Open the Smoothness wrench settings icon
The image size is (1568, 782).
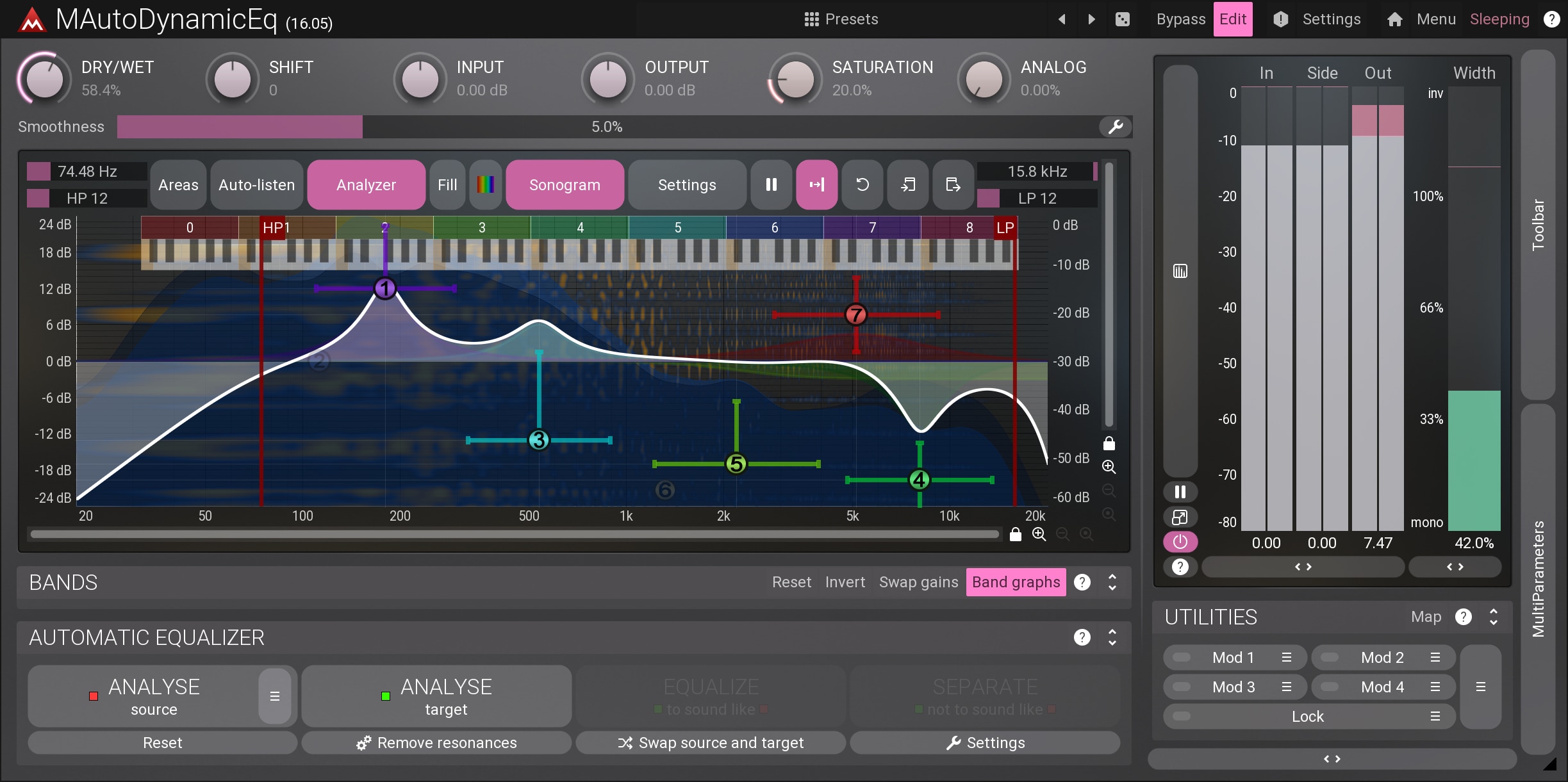(x=1116, y=127)
